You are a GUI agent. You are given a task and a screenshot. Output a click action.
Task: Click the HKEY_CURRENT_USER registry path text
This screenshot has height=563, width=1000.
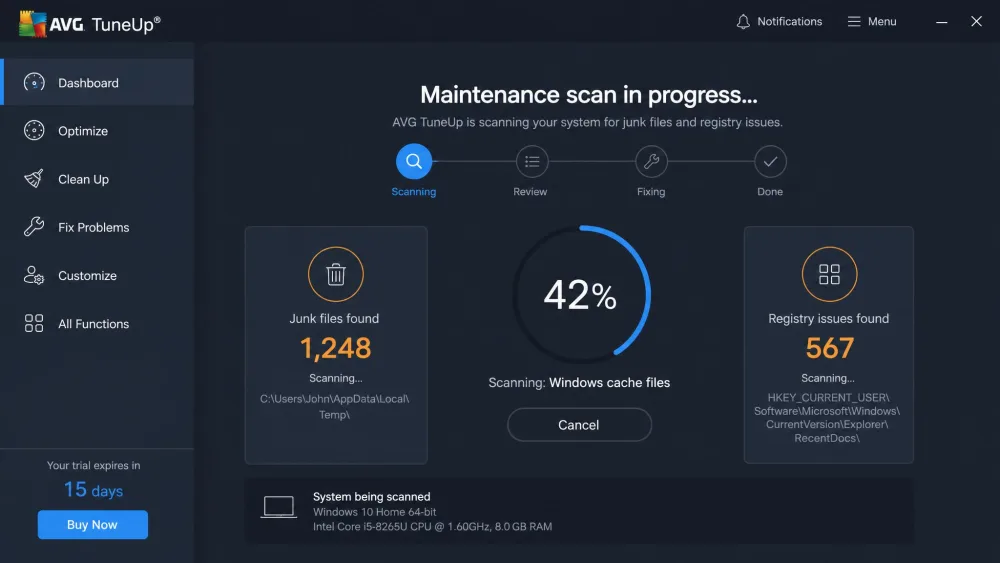(x=827, y=418)
